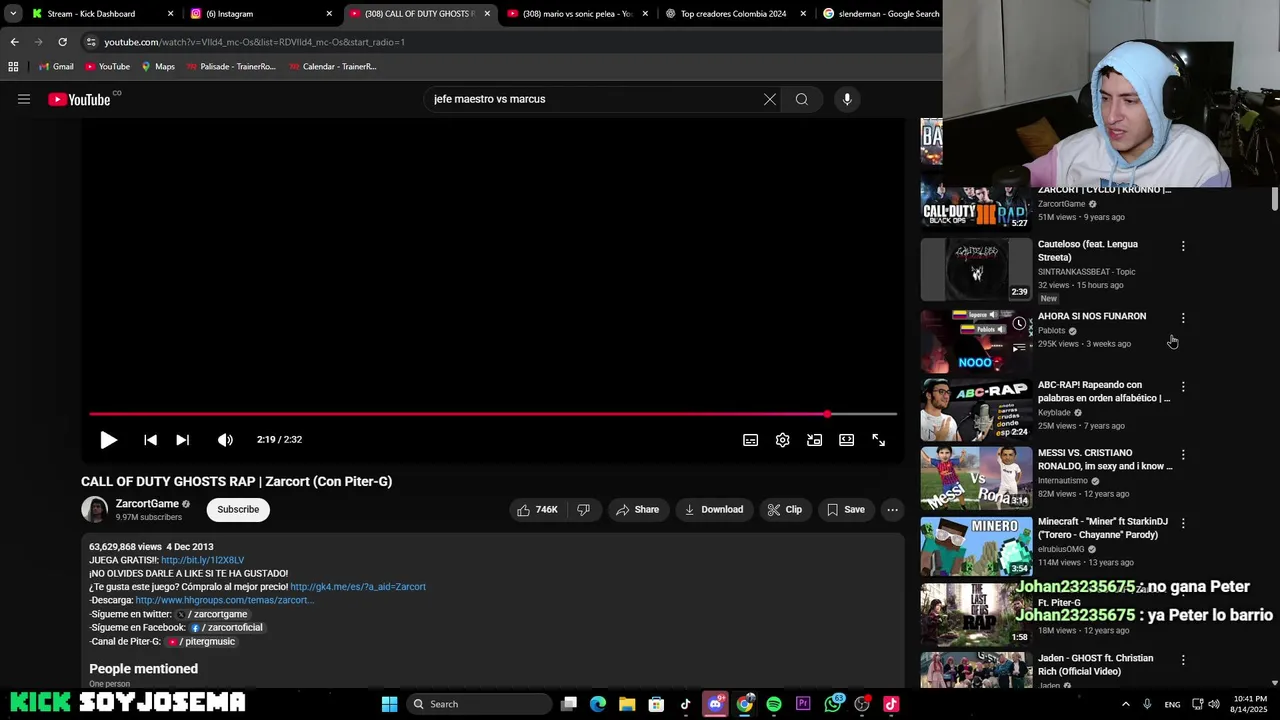Open the YouTube guide hamburger menu

click(24, 99)
